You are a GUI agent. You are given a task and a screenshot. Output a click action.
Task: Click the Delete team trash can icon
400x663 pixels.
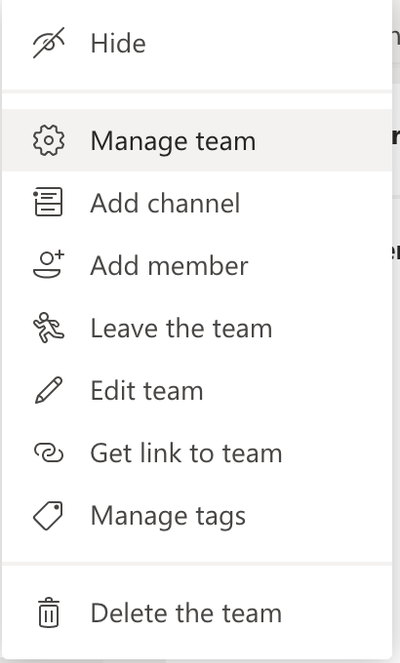(x=49, y=613)
